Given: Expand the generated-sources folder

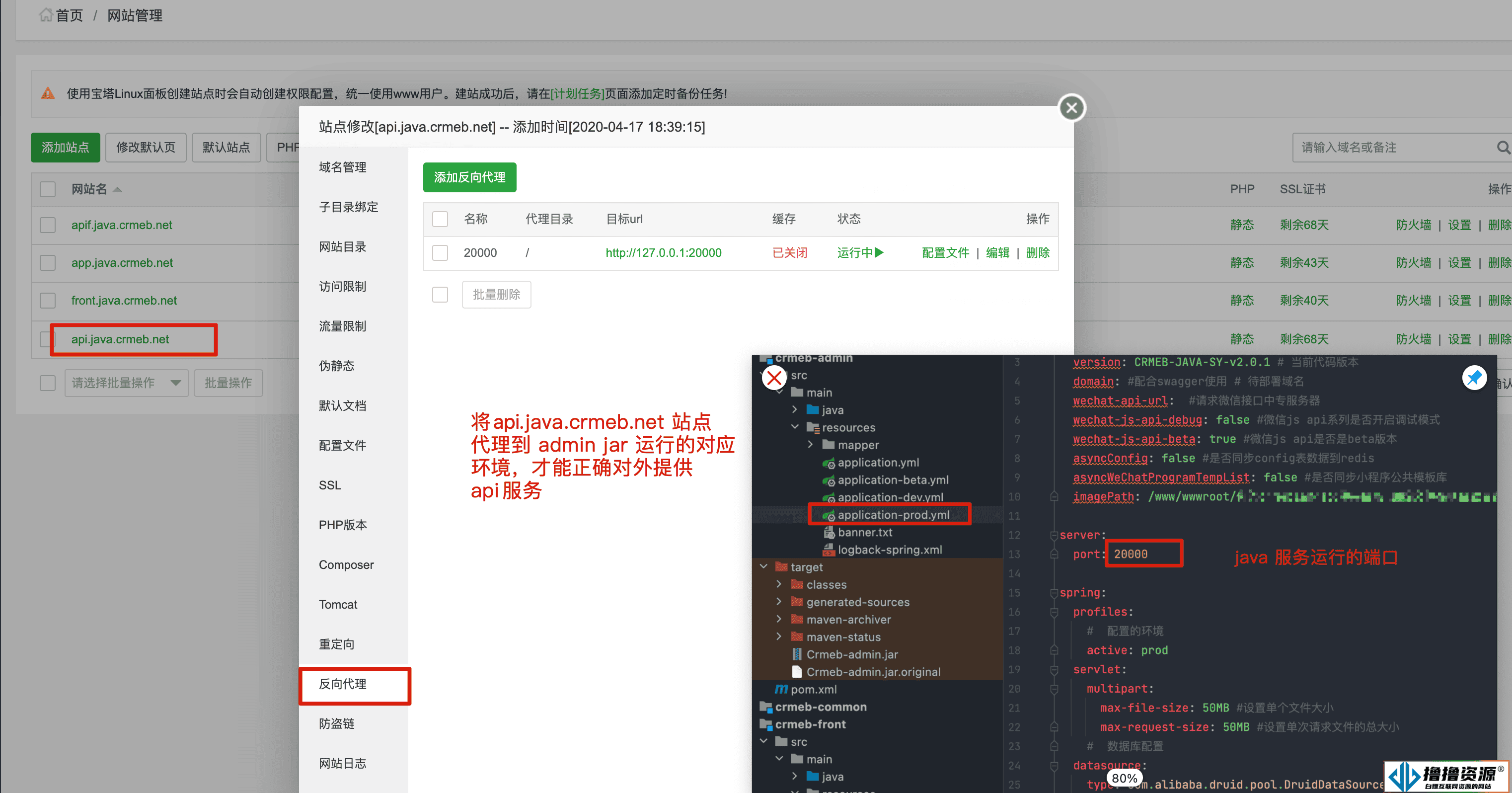Looking at the screenshot, I should pyautogui.click(x=779, y=602).
